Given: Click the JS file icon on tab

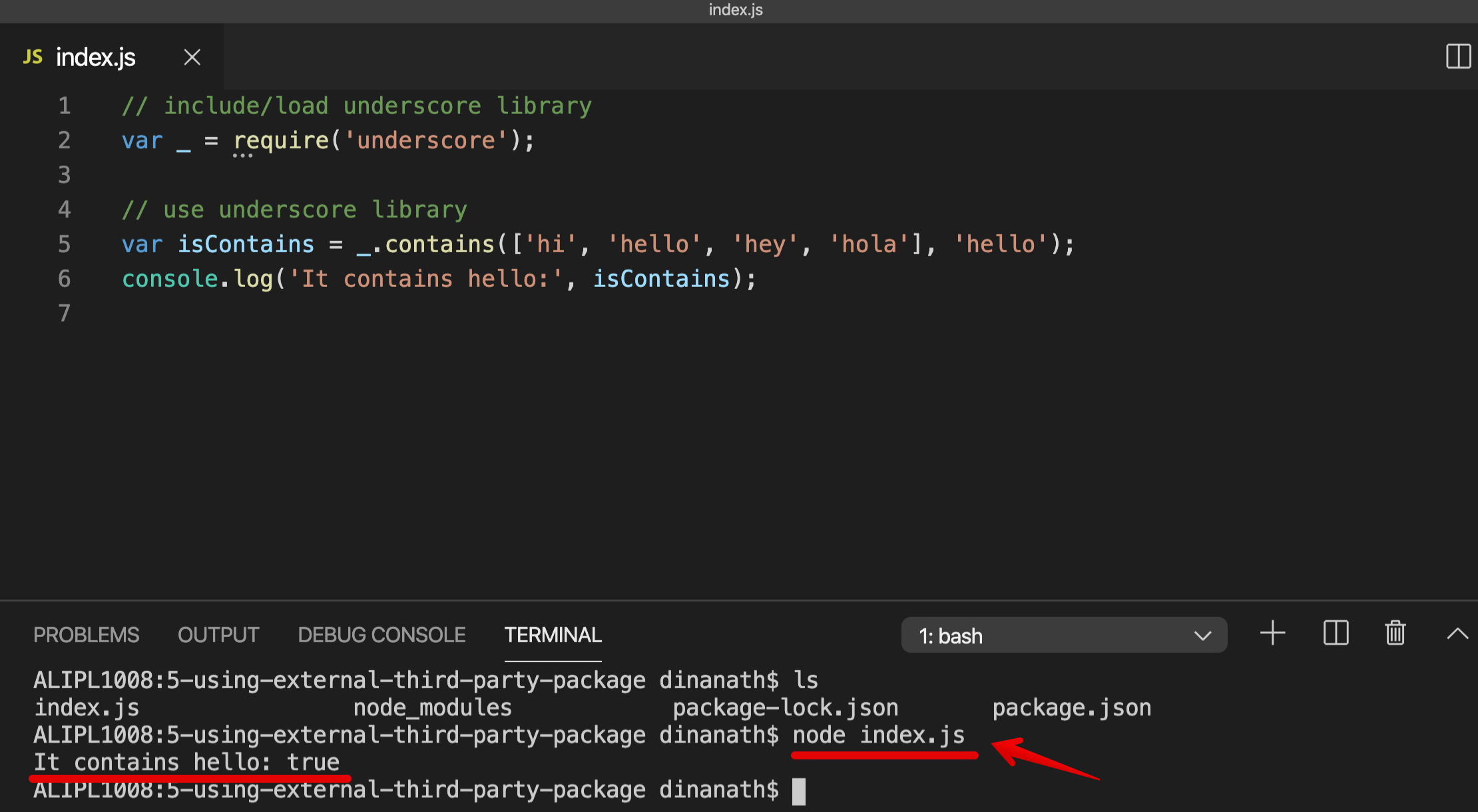Looking at the screenshot, I should point(33,57).
